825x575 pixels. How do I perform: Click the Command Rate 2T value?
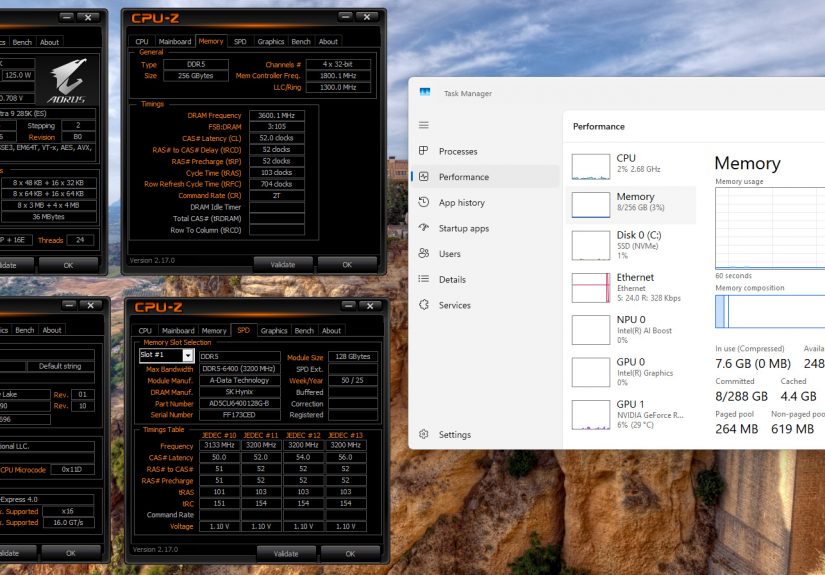[x=277, y=196]
